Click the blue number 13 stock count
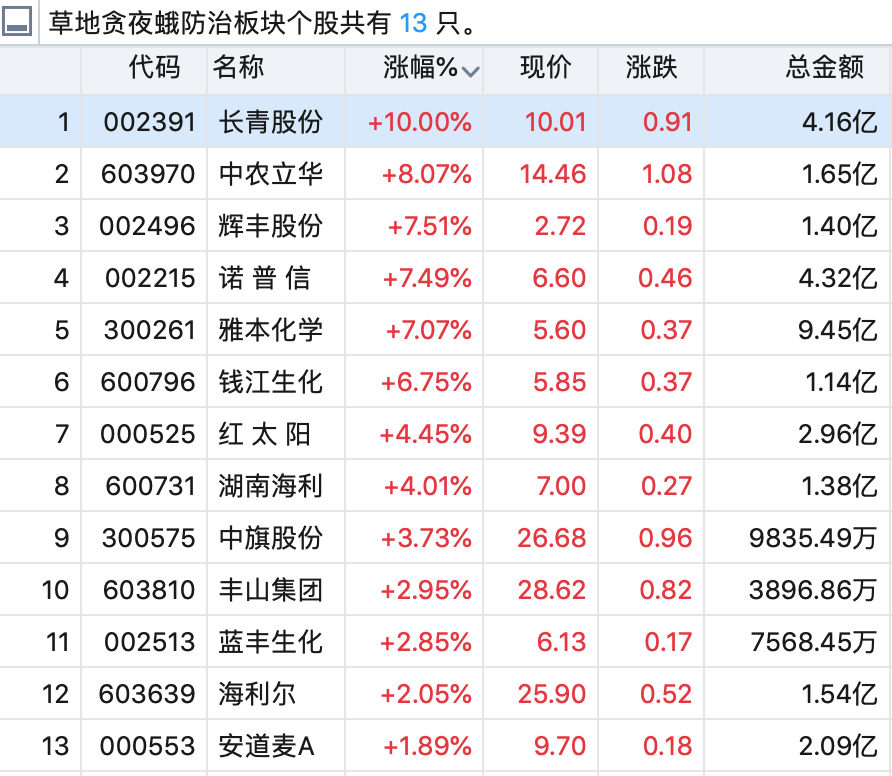The height and width of the screenshot is (776, 892). click(x=413, y=23)
